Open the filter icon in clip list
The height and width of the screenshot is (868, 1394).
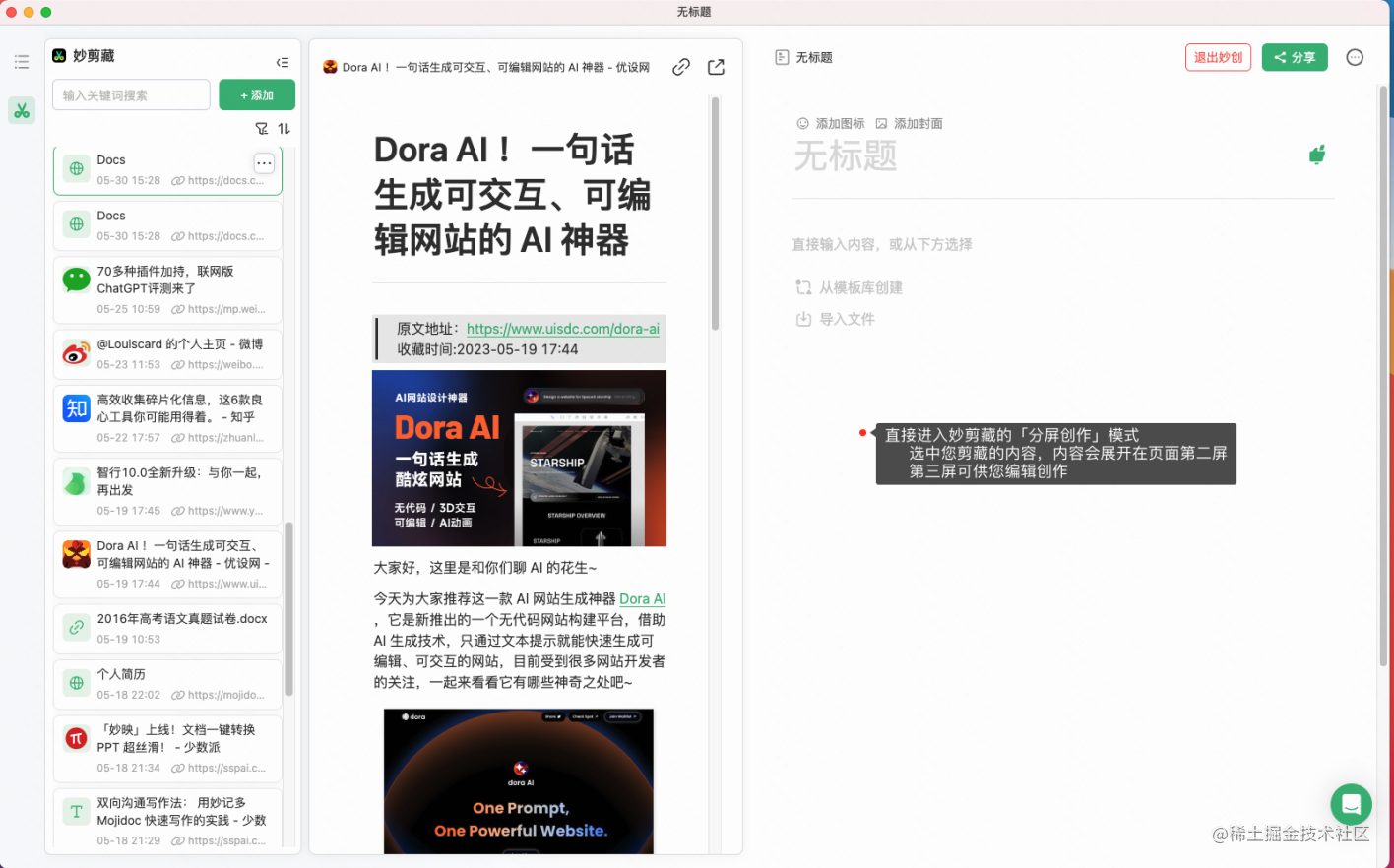coord(262,129)
